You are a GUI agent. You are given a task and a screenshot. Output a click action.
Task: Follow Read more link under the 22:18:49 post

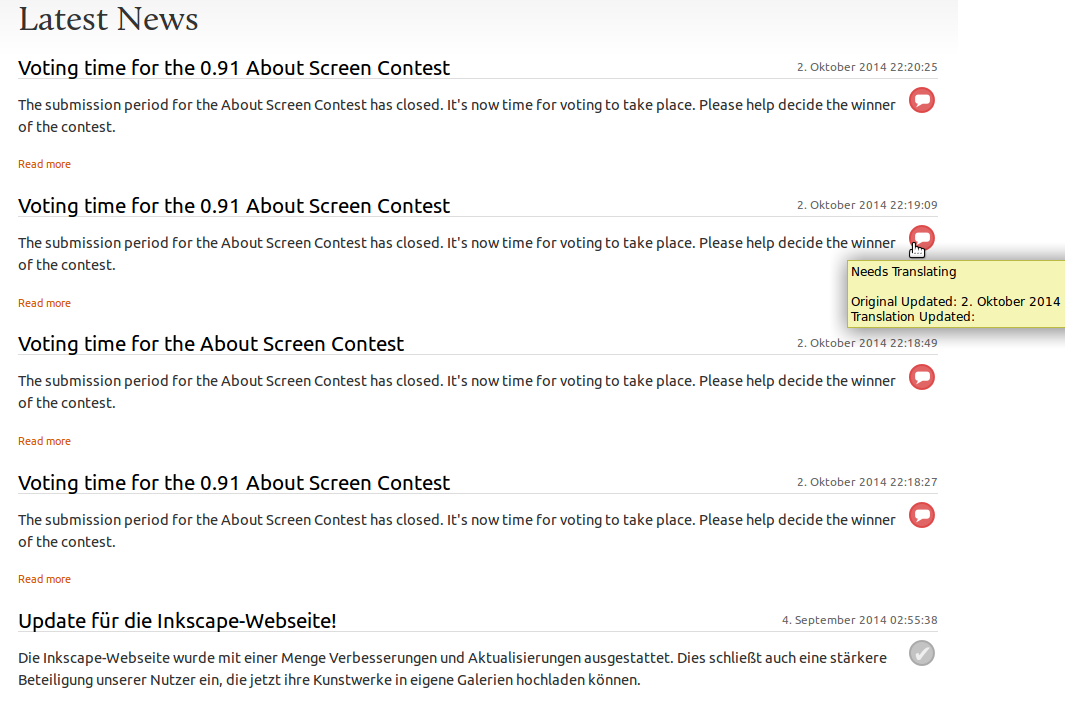click(x=44, y=441)
